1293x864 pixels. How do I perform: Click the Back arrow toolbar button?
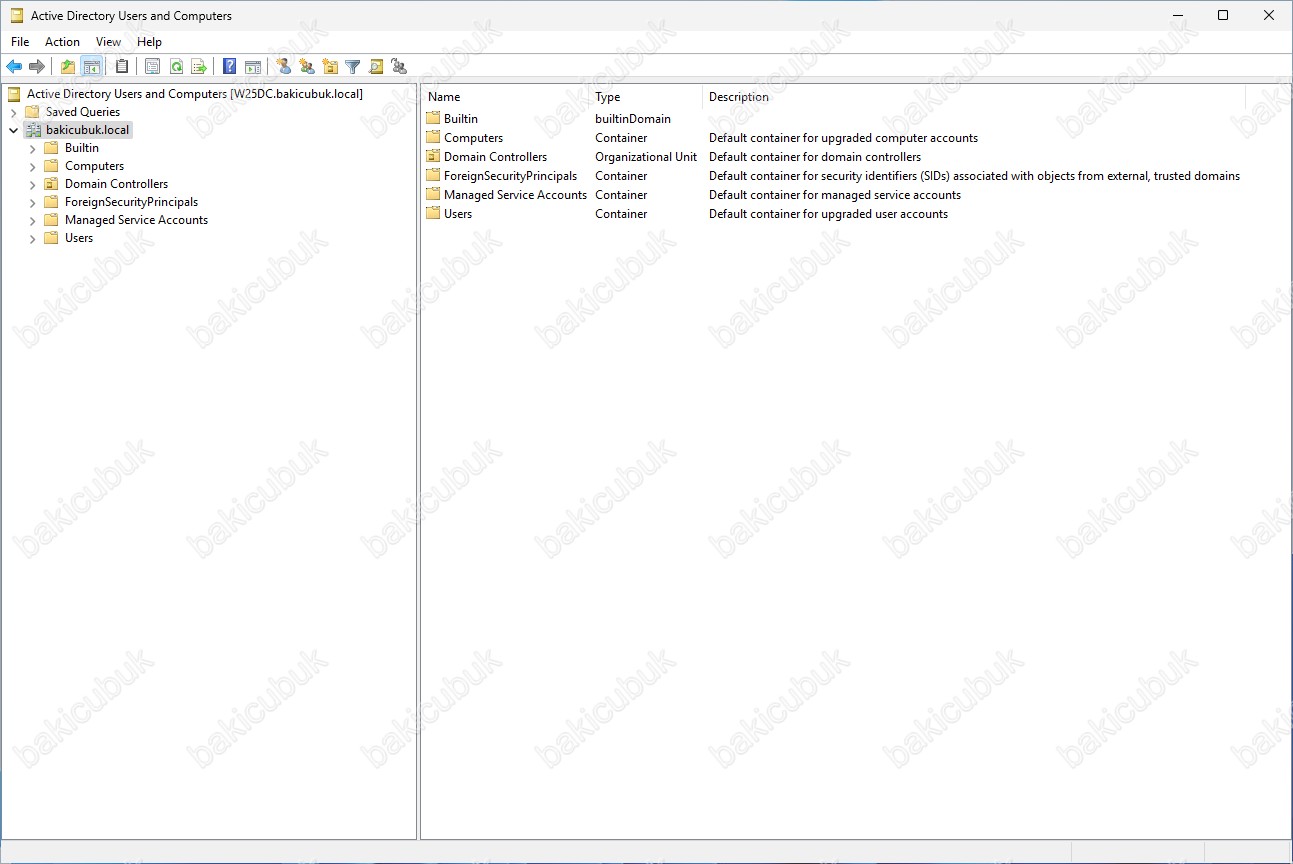pyautogui.click(x=14, y=67)
